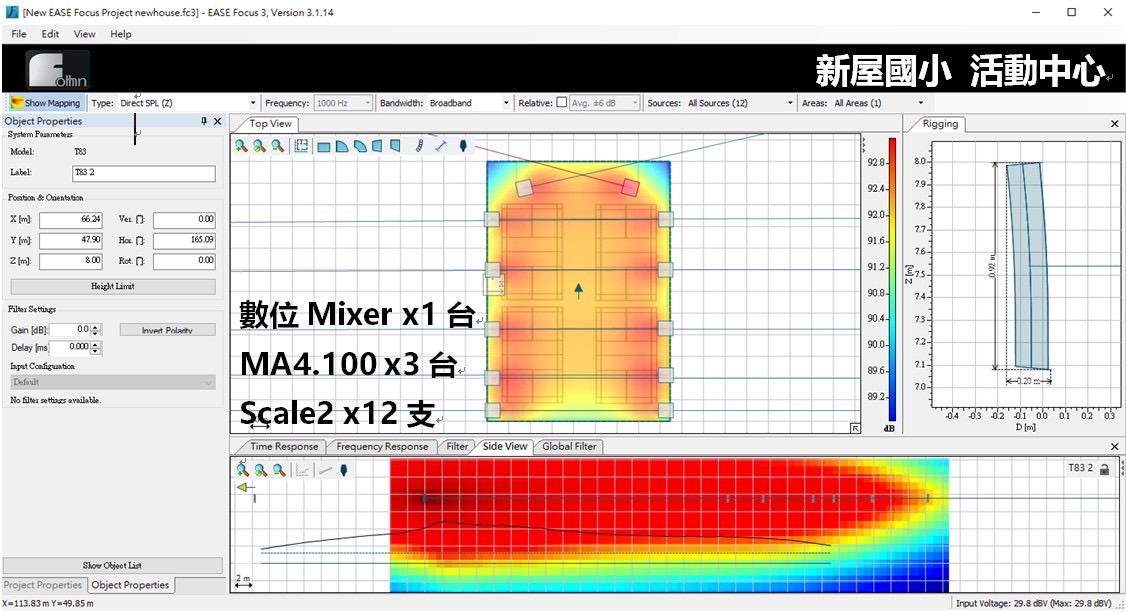Pin the Object Properties panel
The height and width of the screenshot is (612, 1126).
[x=204, y=121]
